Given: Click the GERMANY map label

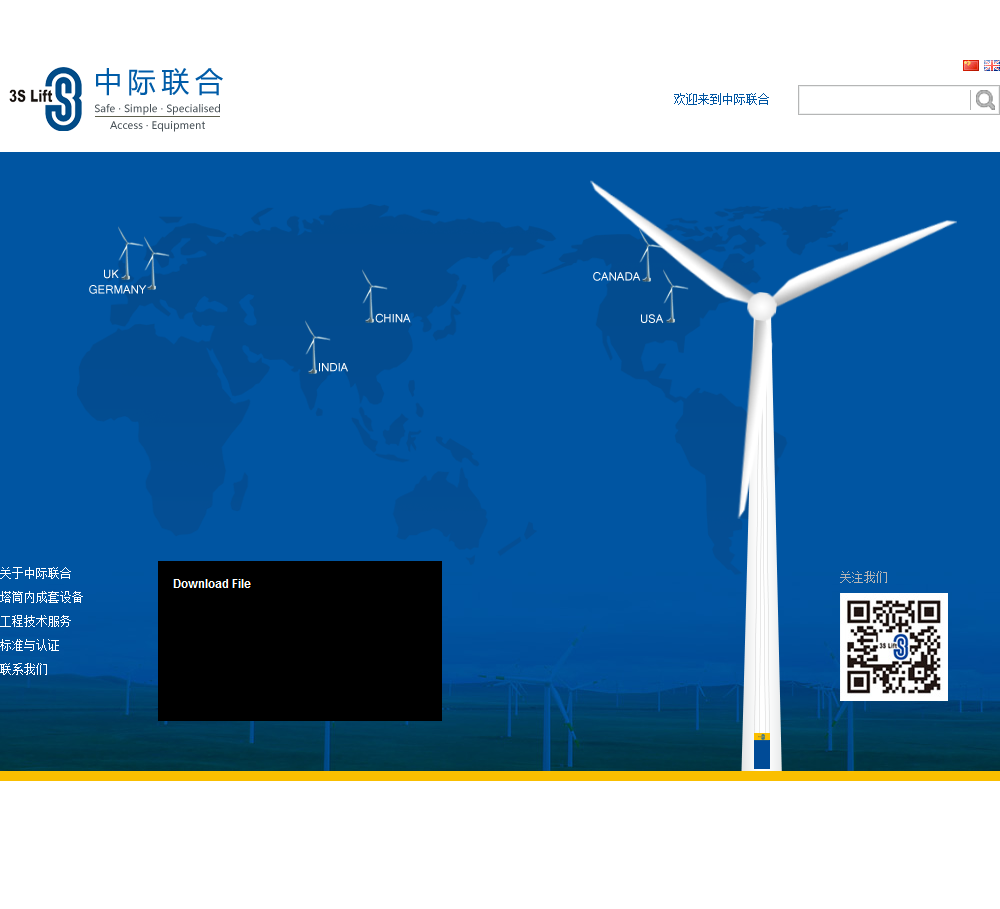Looking at the screenshot, I should 117,290.
